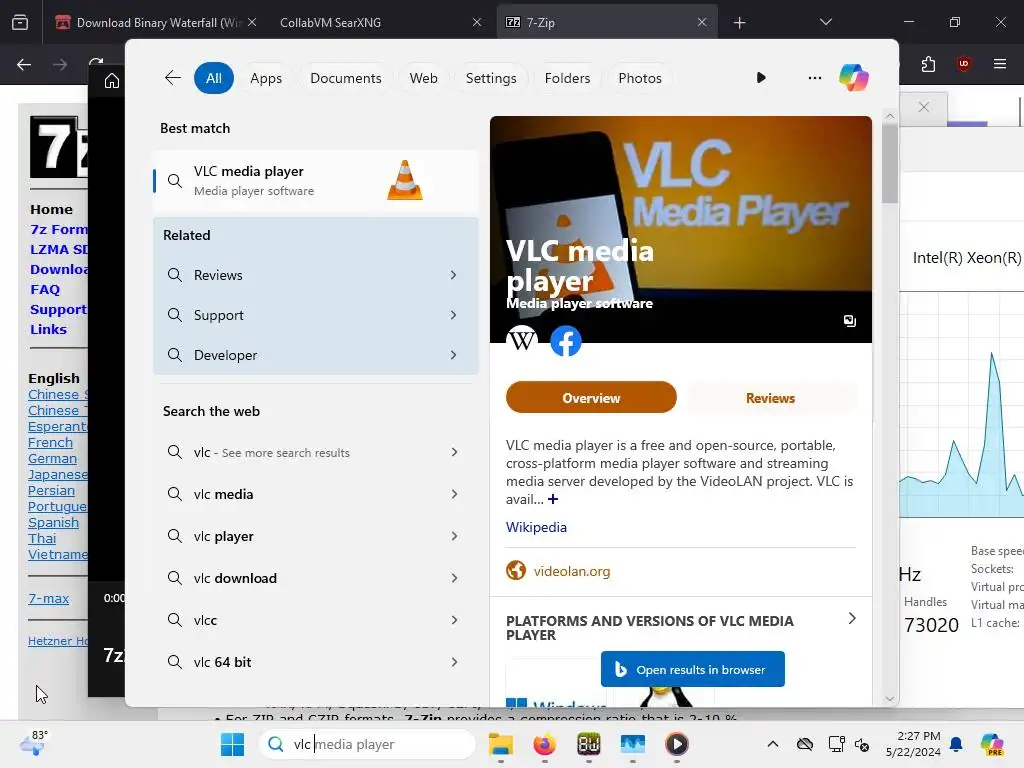Click the play arrow icon next to Photos filter
The width and height of the screenshot is (1024, 768).
click(761, 78)
